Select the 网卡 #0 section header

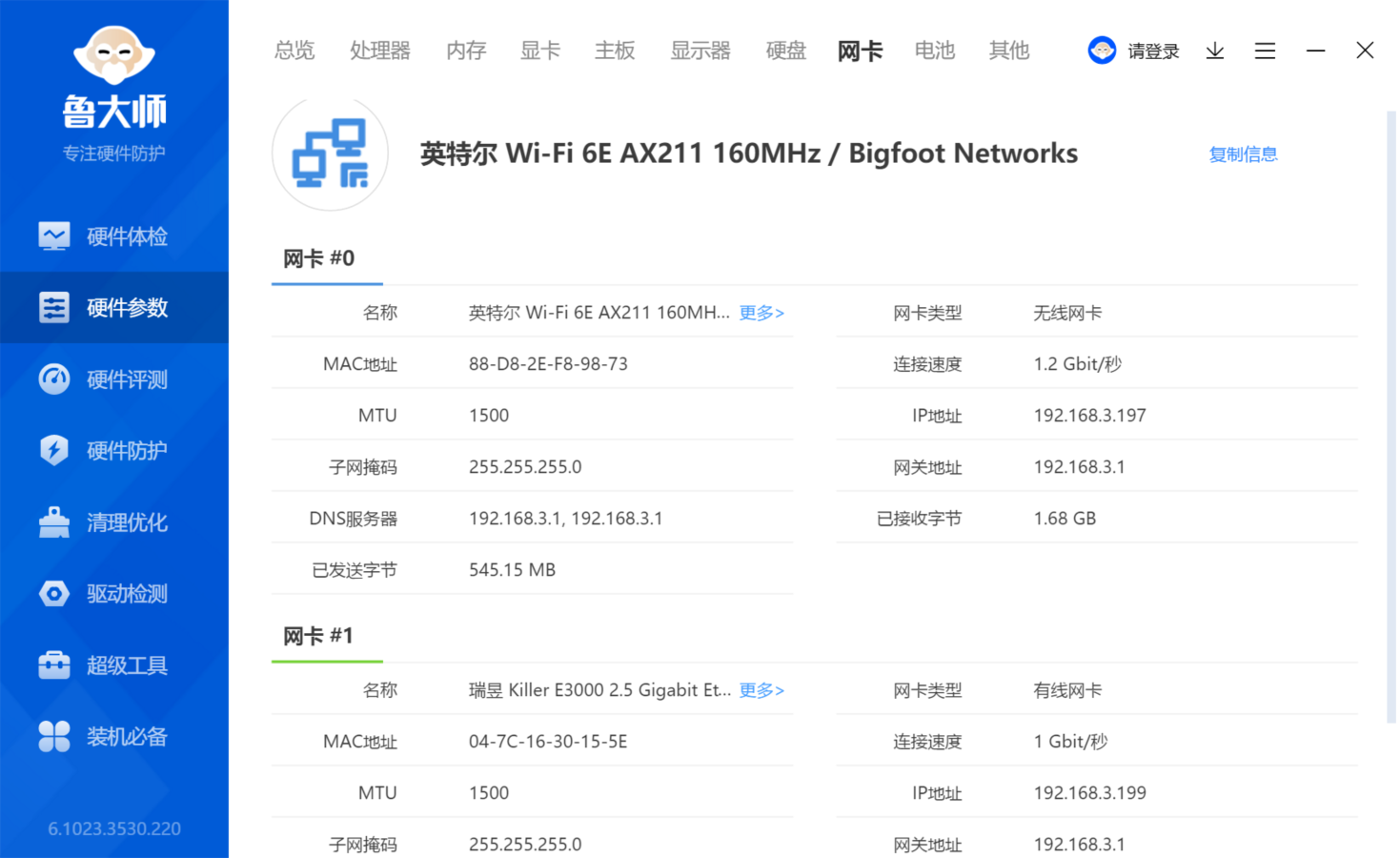[x=327, y=258]
